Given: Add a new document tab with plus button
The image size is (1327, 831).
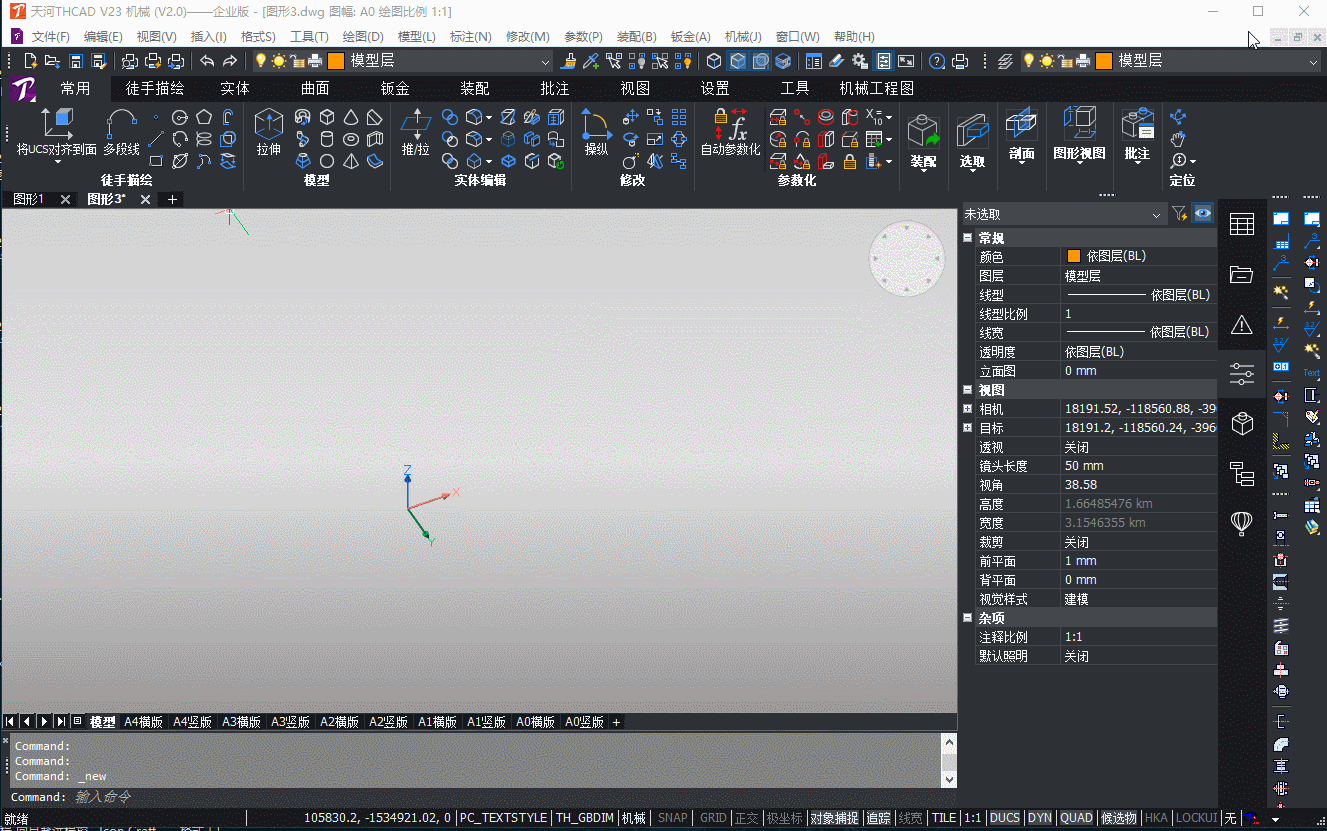Looking at the screenshot, I should 173,200.
